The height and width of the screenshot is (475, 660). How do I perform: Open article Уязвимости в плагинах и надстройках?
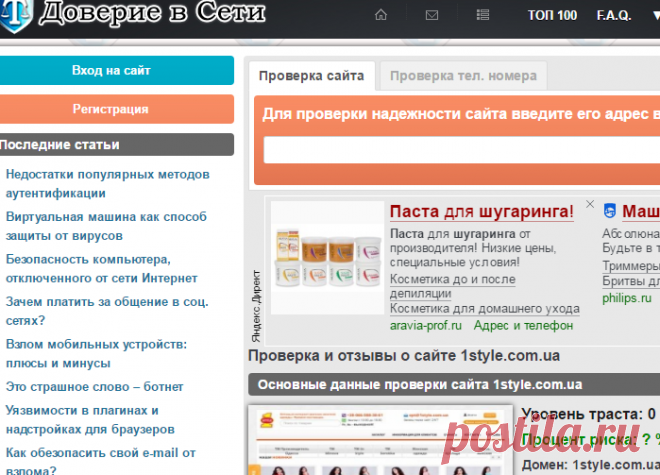[x=90, y=420]
